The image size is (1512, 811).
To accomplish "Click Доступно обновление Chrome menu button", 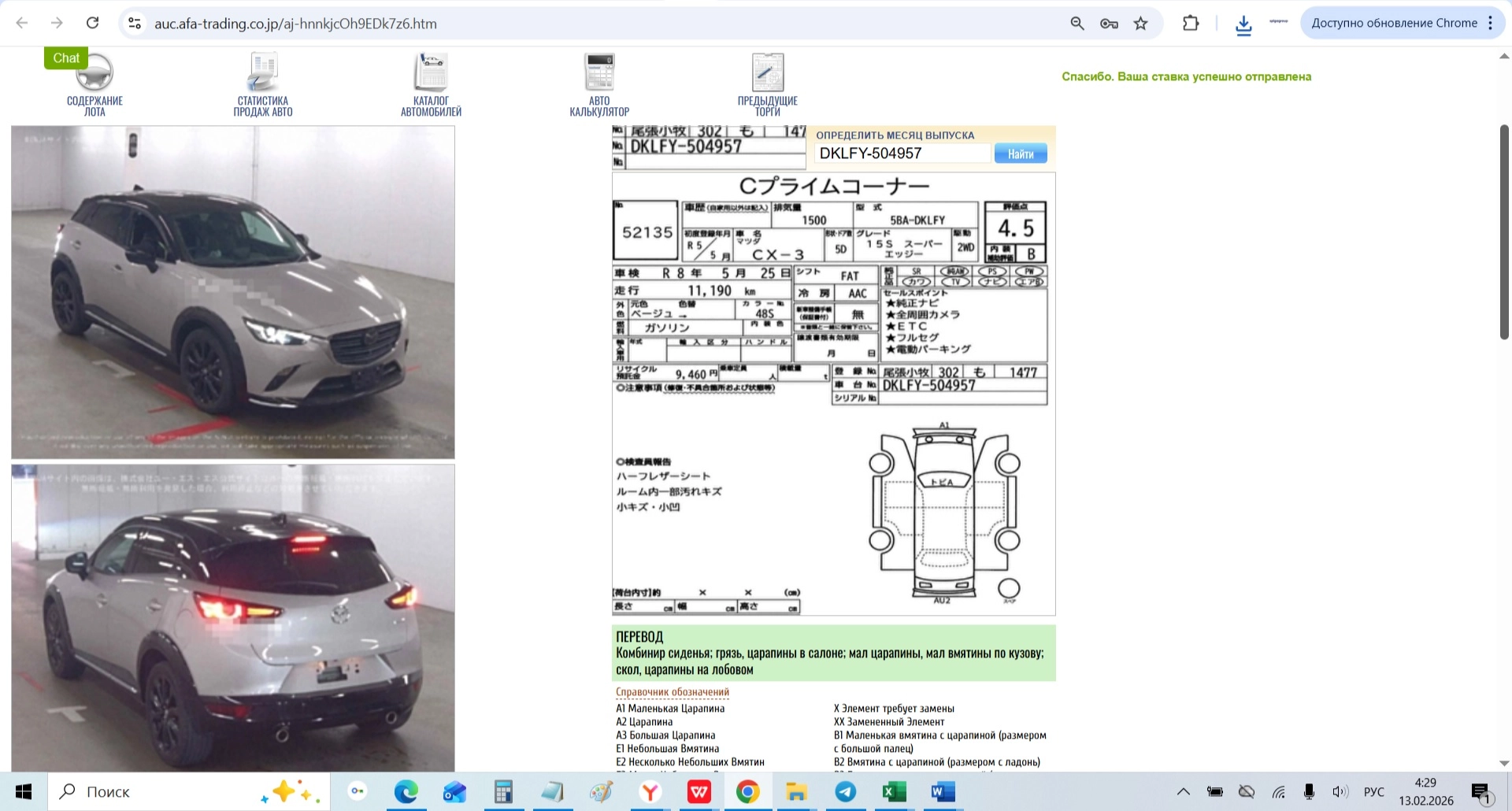I will click(1401, 24).
